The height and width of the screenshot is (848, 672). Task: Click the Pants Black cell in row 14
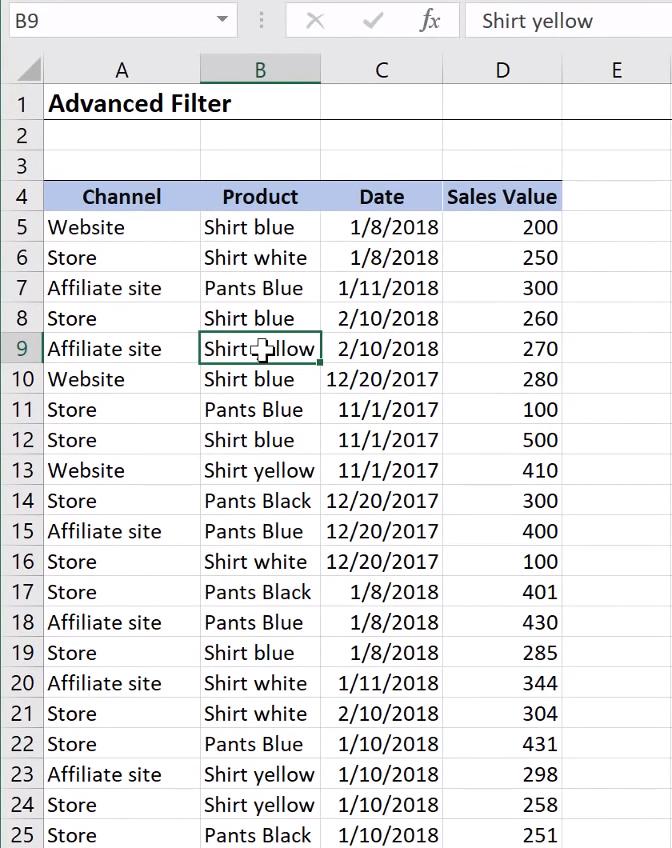(x=258, y=501)
